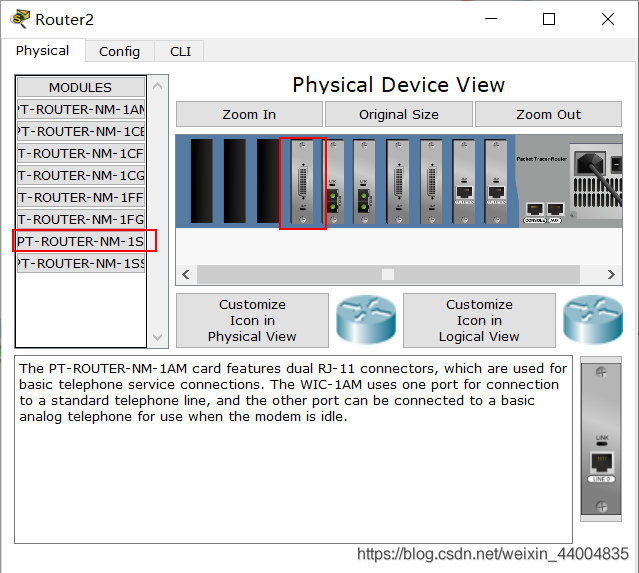Toggle the router power switch
Viewport: 639px width, 573px height.
point(617,165)
